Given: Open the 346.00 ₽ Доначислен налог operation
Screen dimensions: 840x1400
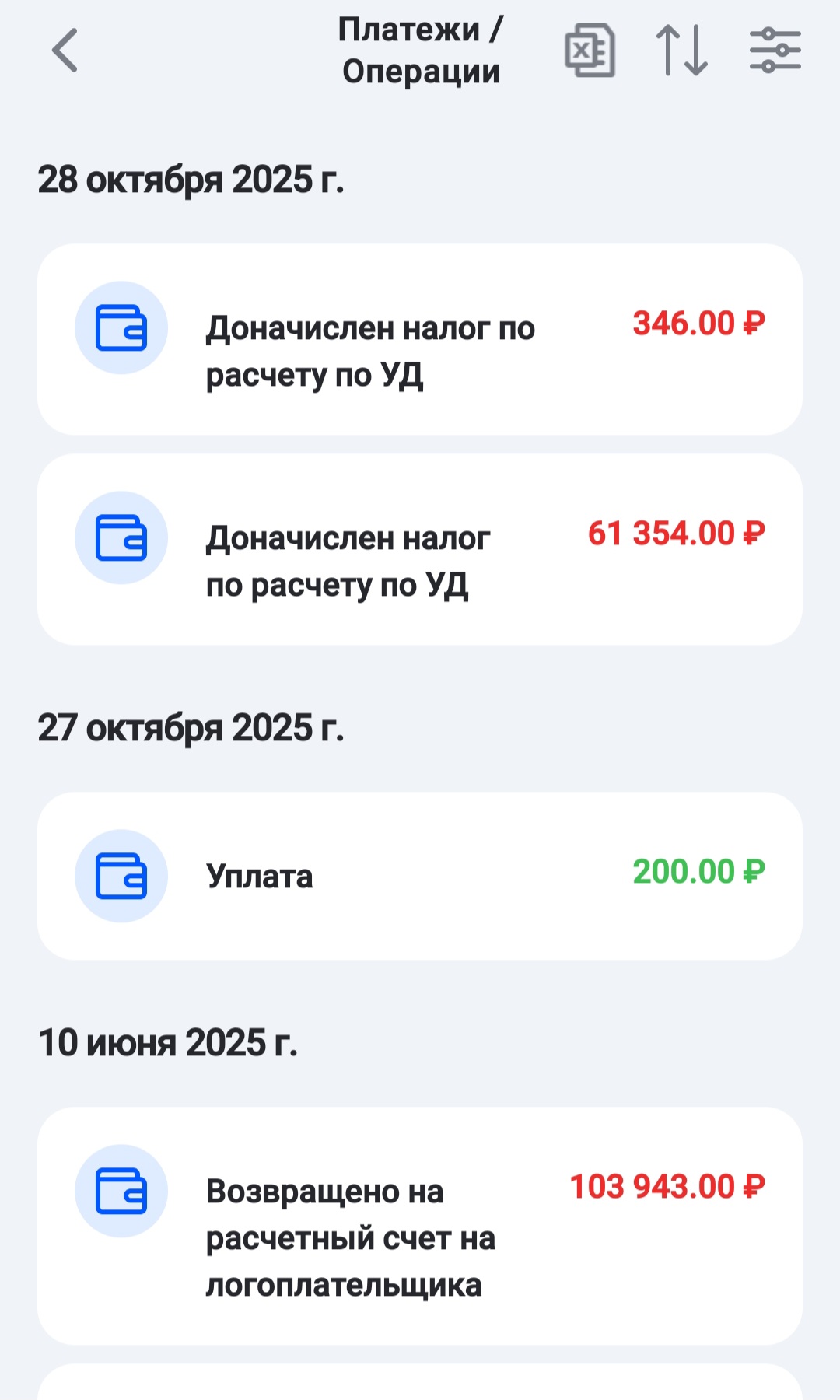Looking at the screenshot, I should pyautogui.click(x=370, y=352).
